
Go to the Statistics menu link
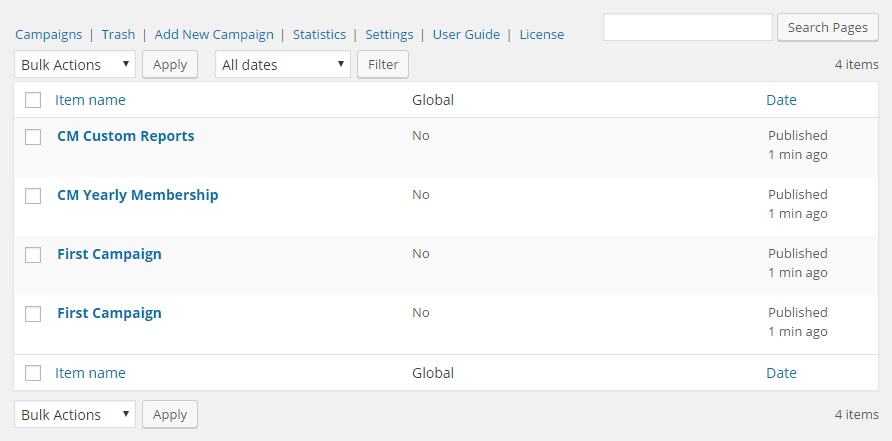point(319,35)
